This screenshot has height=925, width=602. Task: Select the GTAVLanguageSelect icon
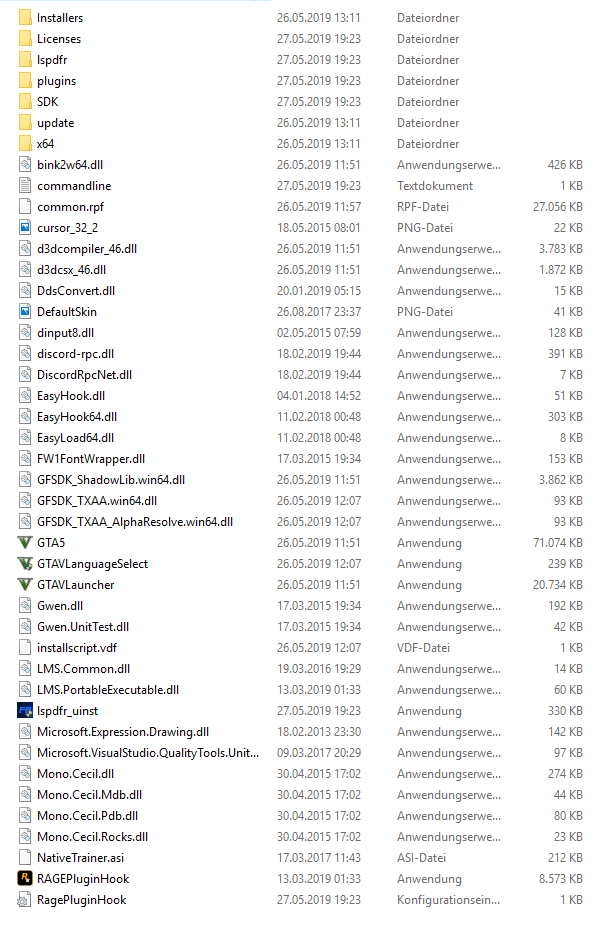pos(25,564)
